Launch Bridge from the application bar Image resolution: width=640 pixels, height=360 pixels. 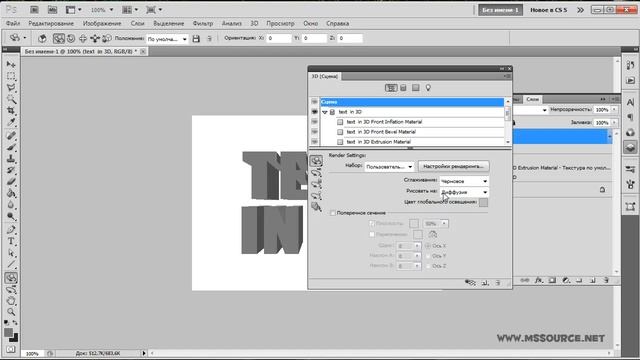coord(34,9)
